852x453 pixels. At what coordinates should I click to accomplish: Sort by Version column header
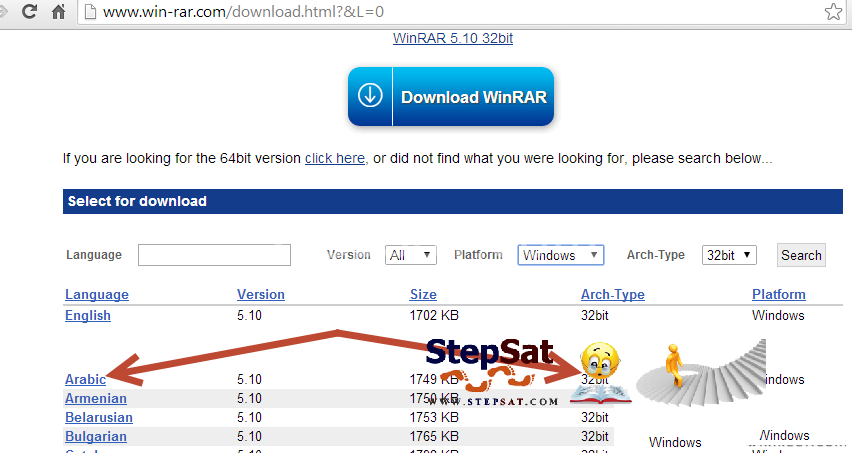pos(260,295)
